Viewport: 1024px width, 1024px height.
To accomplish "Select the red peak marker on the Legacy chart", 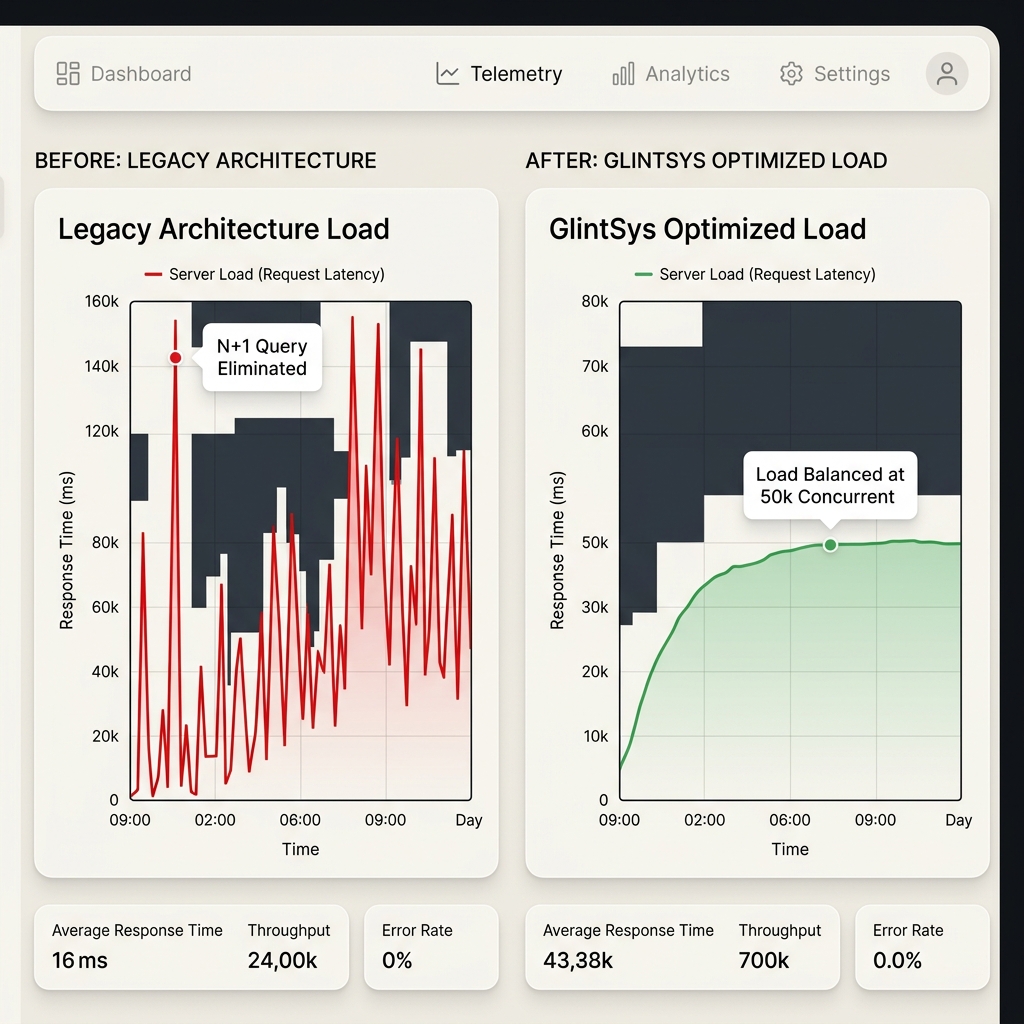I will pyautogui.click(x=176, y=357).
